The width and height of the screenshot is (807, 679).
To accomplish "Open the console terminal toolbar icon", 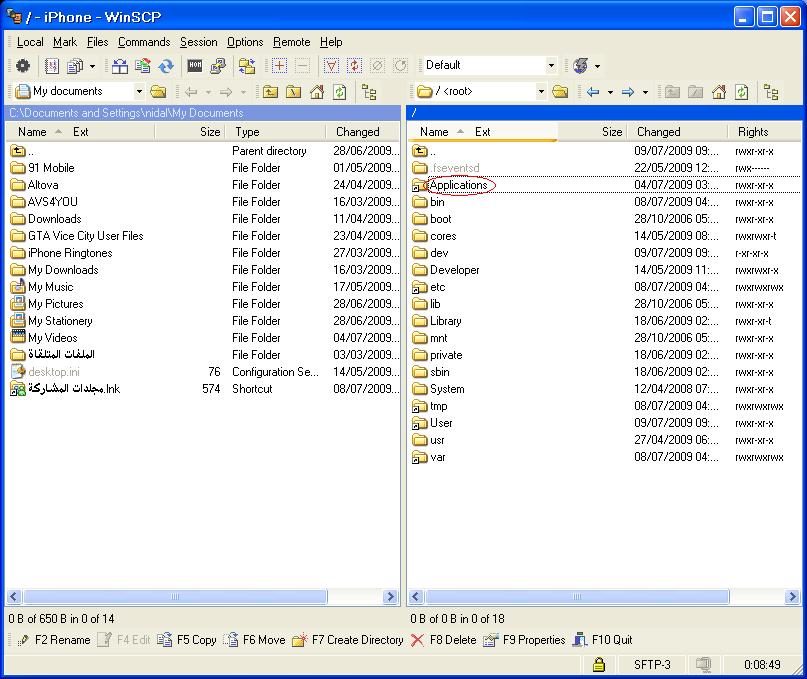I will point(195,66).
